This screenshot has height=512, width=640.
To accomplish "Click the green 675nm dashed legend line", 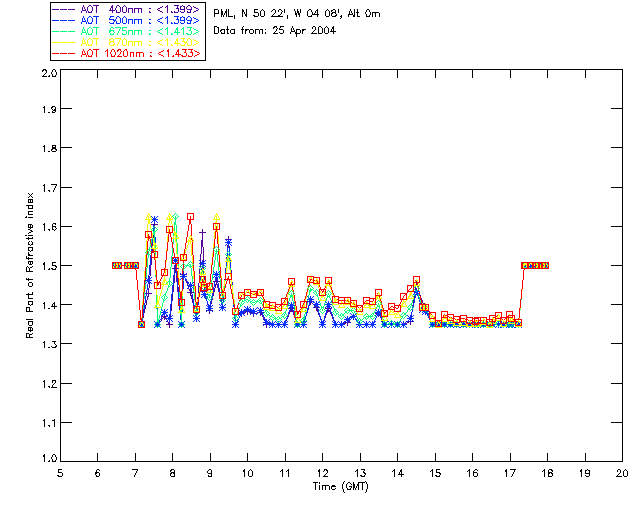I will click(64, 31).
